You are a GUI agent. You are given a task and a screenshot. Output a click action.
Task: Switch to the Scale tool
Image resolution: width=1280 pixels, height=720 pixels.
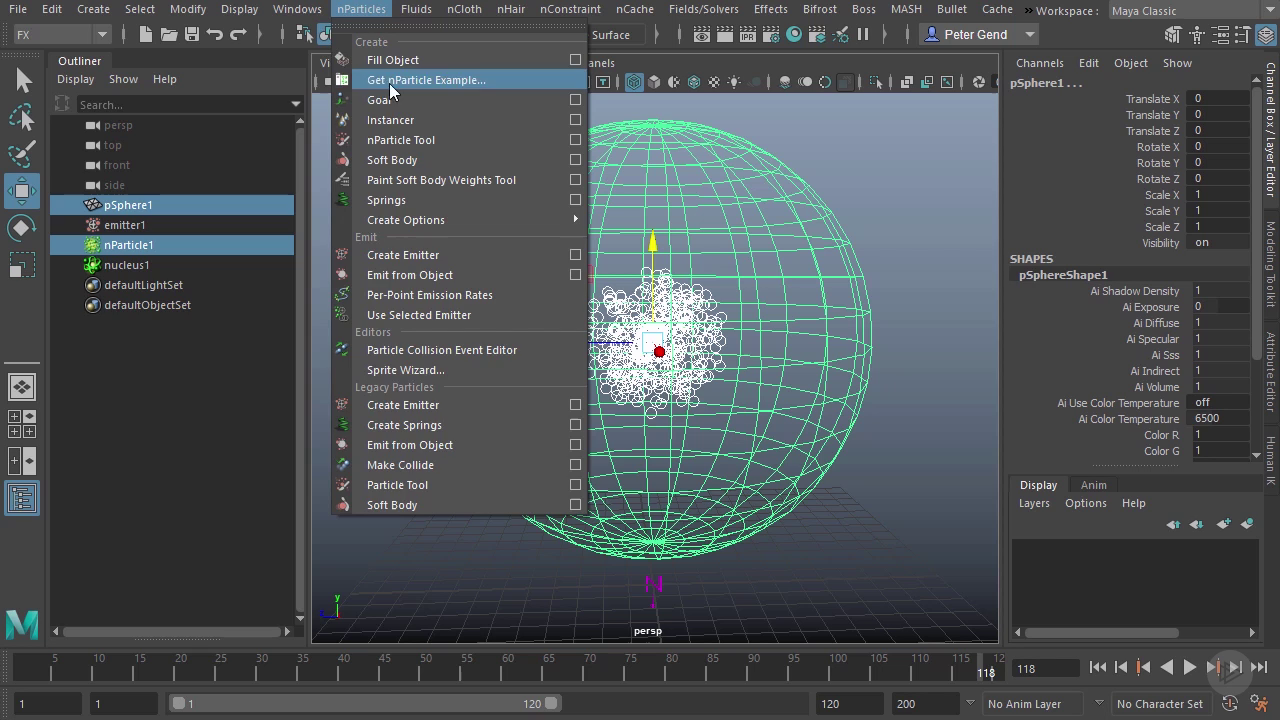click(x=22, y=265)
